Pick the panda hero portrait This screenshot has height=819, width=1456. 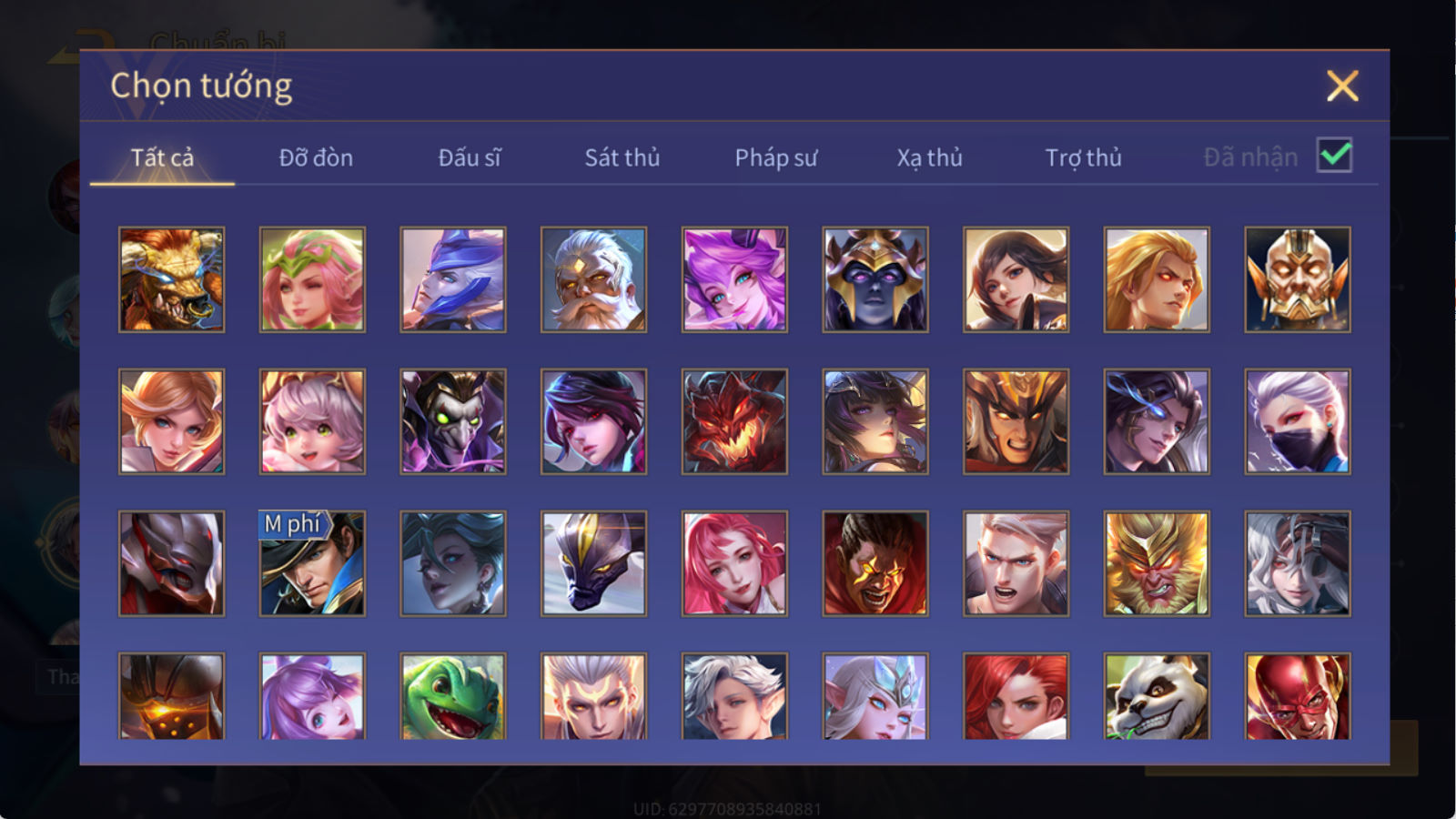(1157, 696)
